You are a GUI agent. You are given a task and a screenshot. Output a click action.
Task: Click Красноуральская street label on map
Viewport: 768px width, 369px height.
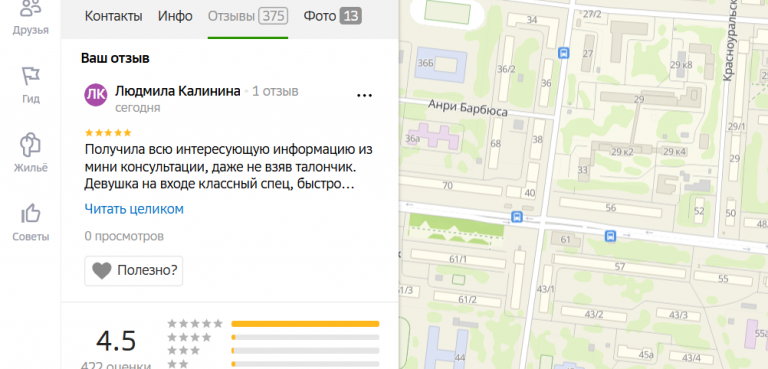click(x=729, y=40)
